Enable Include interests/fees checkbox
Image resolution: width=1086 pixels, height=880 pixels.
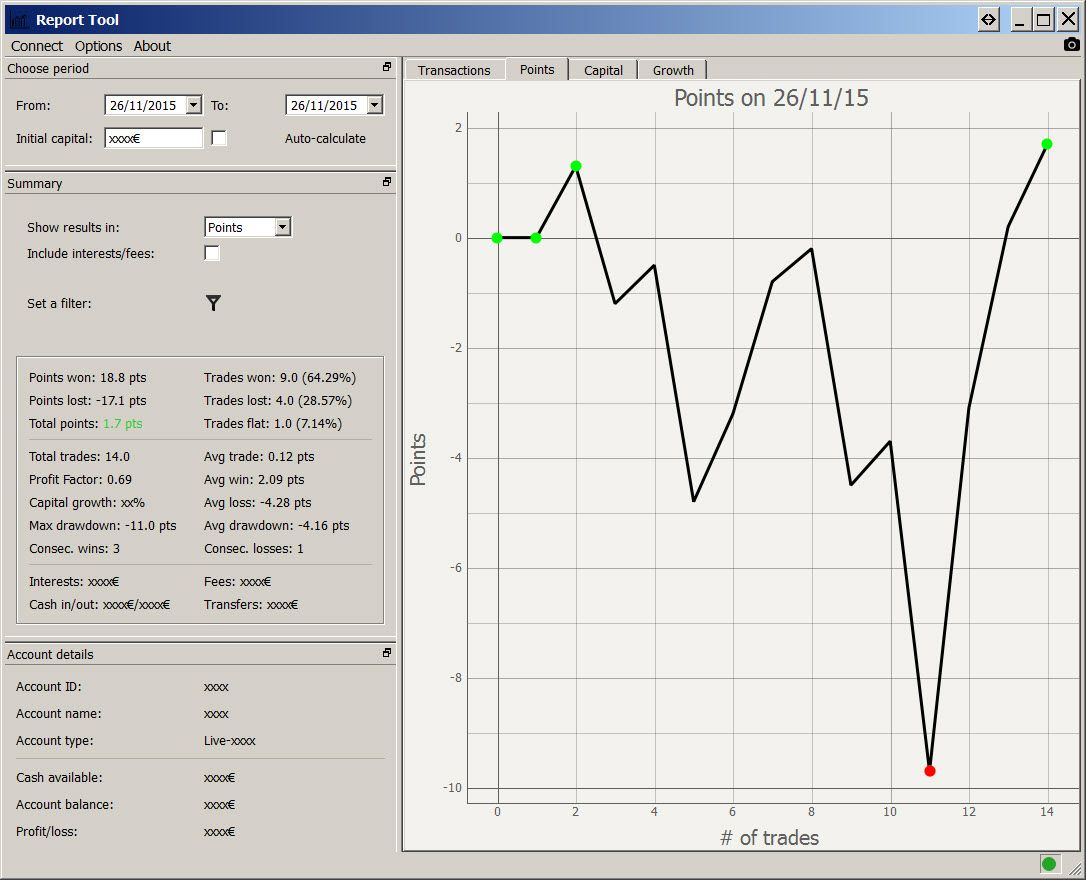(212, 253)
